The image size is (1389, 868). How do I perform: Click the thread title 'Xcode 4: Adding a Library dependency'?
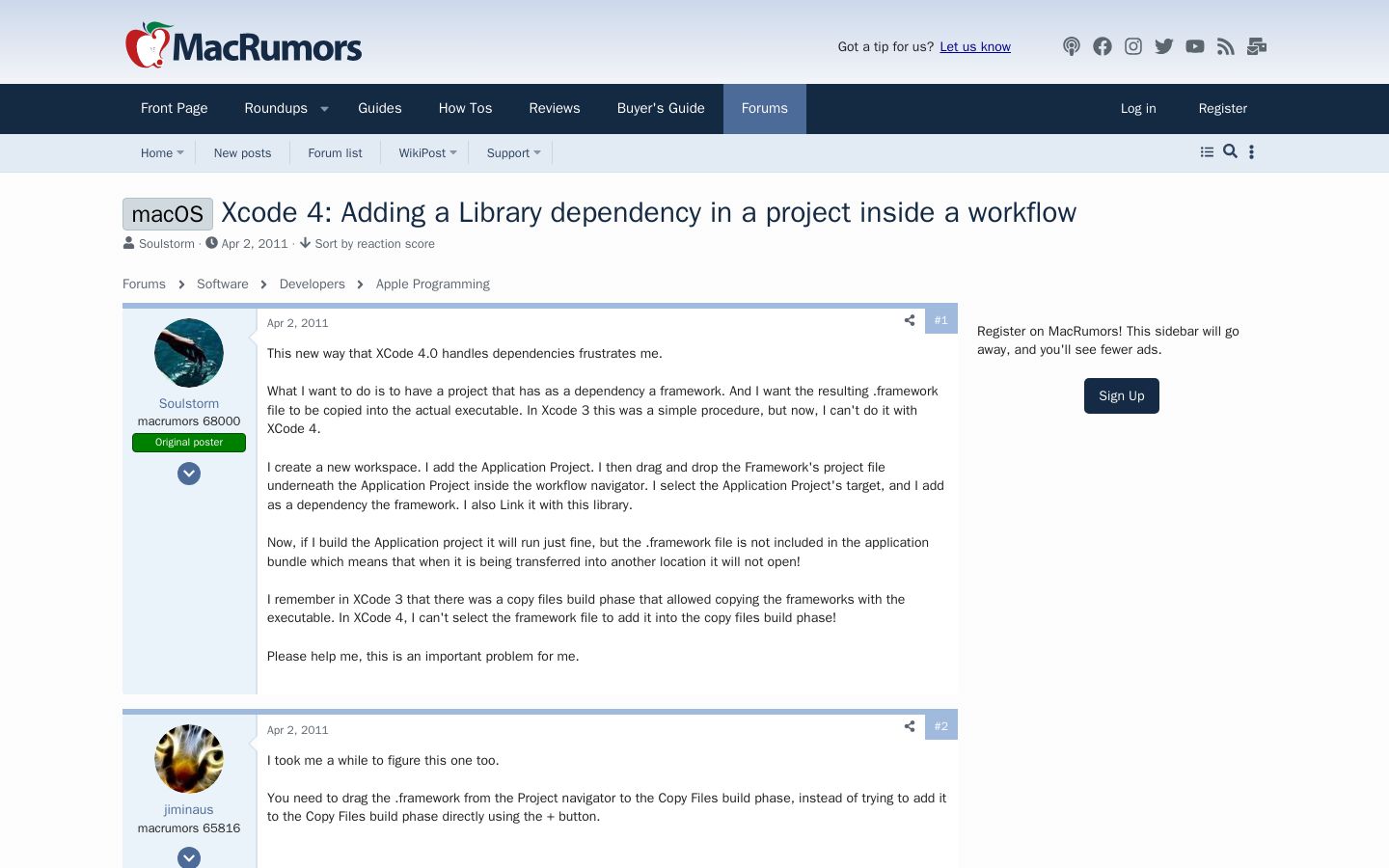coord(648,212)
